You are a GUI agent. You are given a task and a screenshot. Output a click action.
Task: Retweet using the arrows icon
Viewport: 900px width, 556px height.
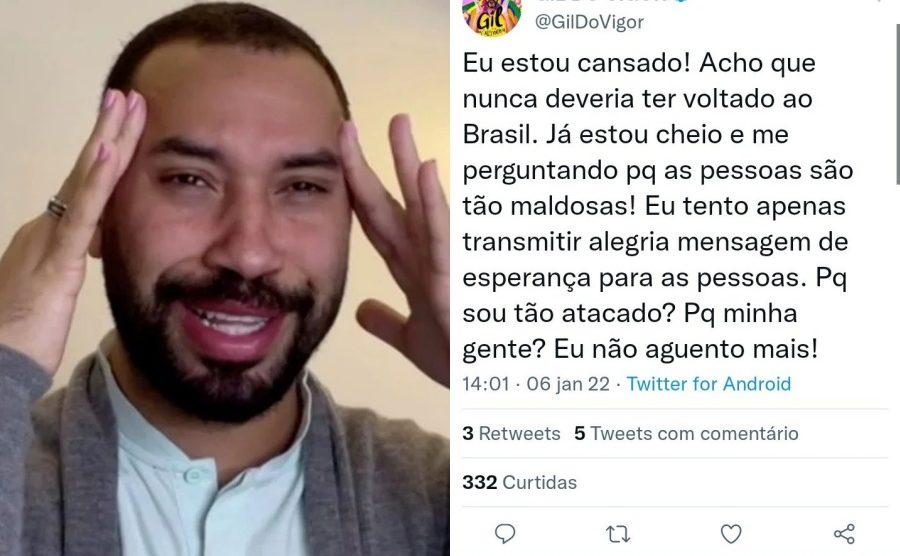point(618,535)
